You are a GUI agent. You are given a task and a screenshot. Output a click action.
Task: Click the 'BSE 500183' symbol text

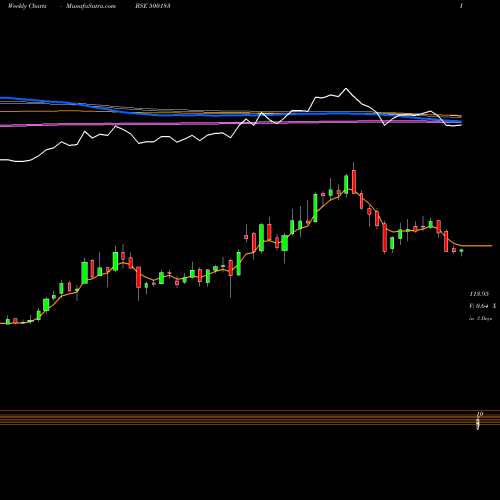(153, 6)
